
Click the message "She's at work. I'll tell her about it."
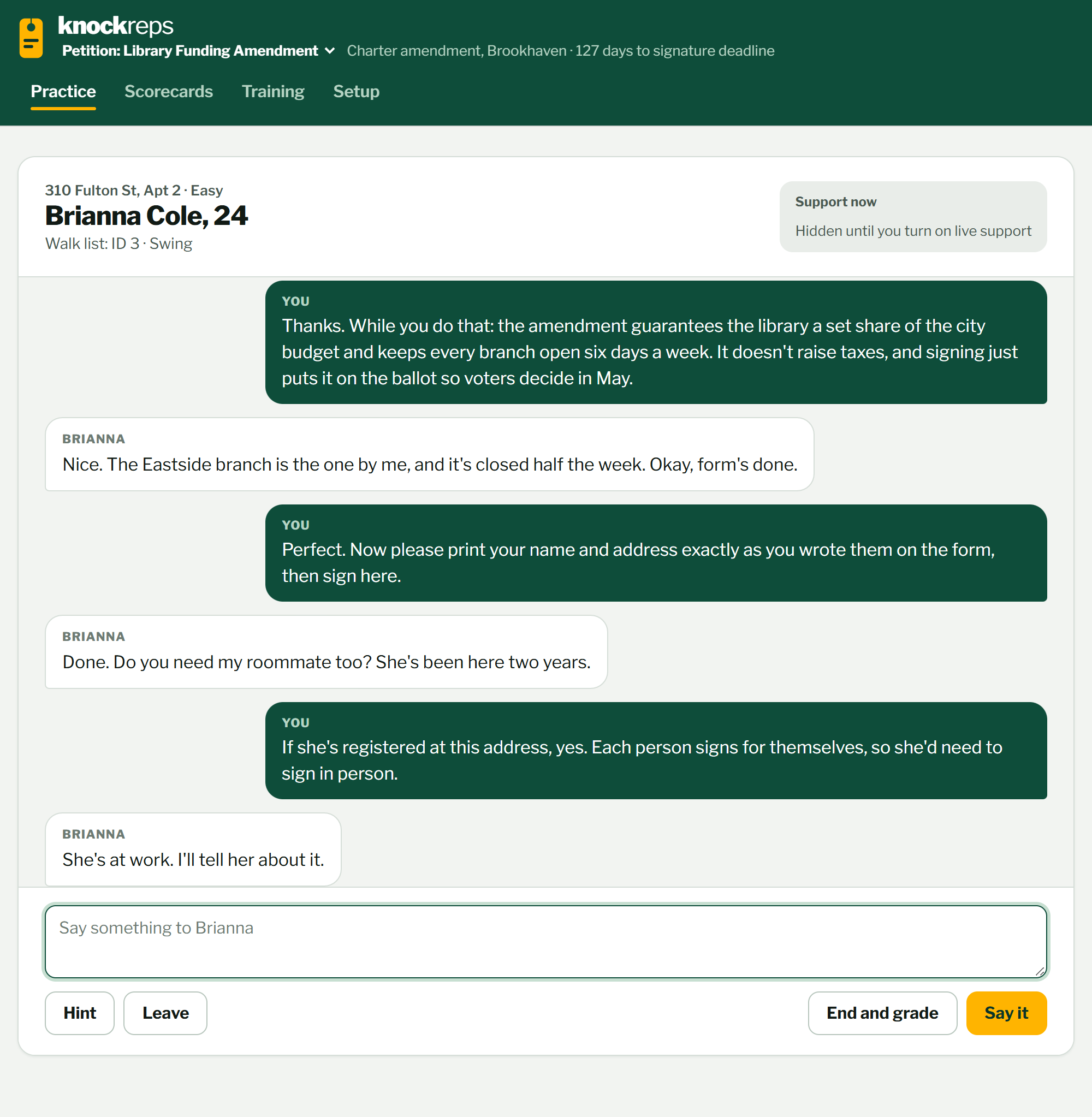(193, 849)
